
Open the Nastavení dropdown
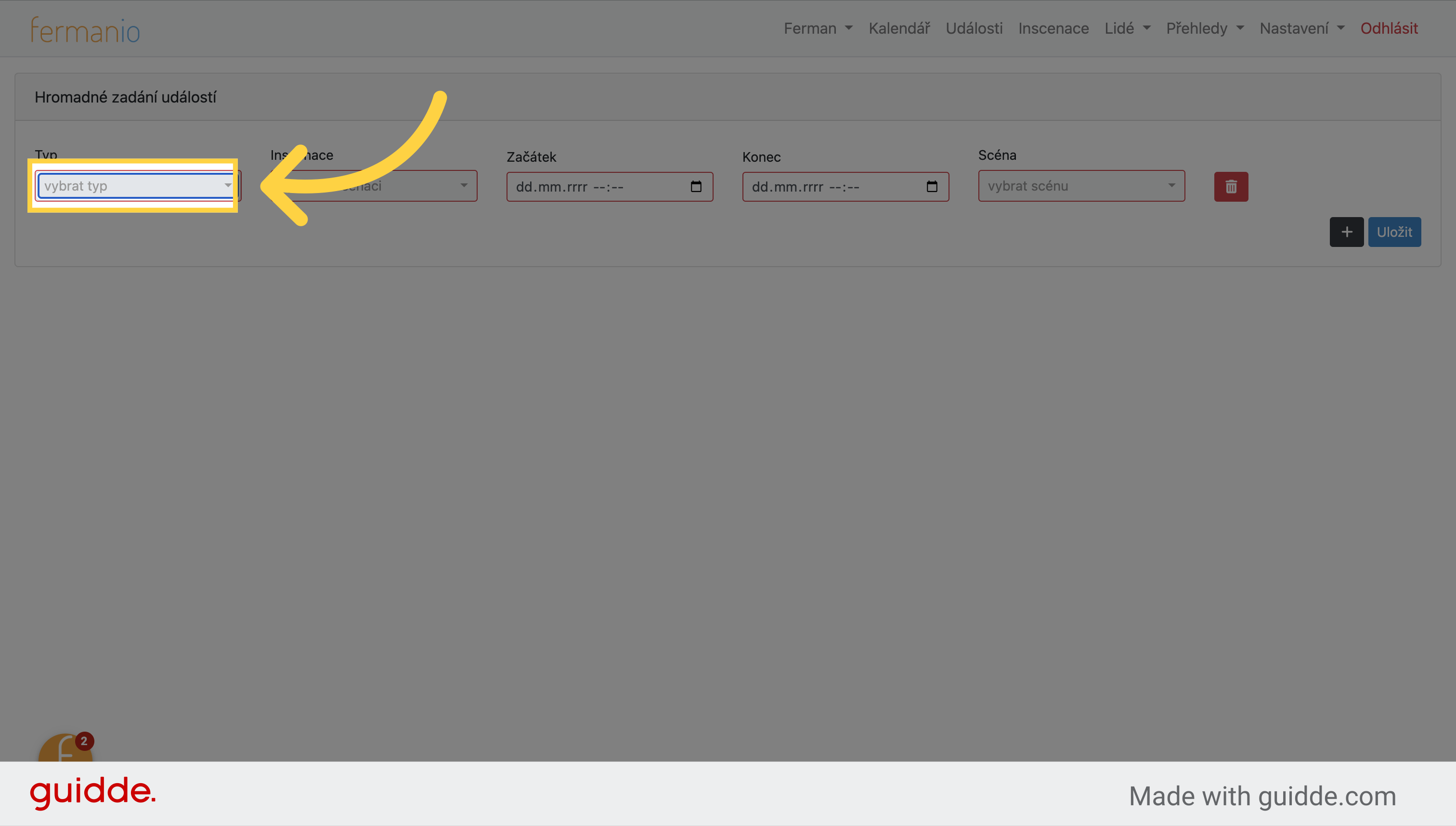point(1301,28)
